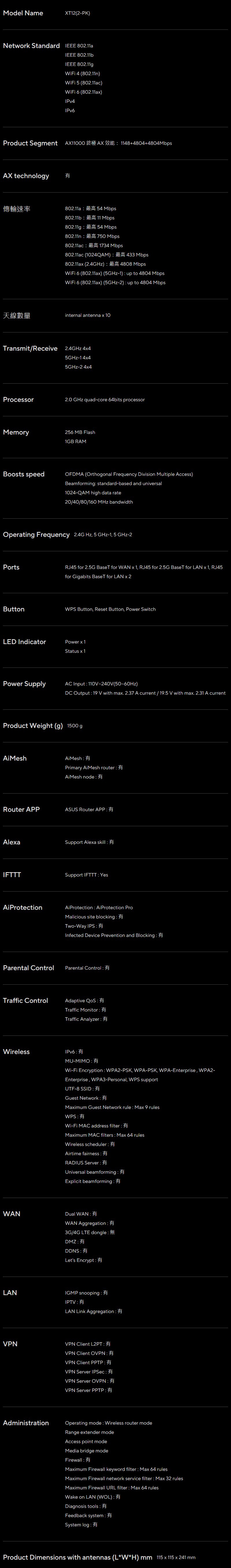Click the AiMesh section heading
231x1568 pixels.
[15, 759]
